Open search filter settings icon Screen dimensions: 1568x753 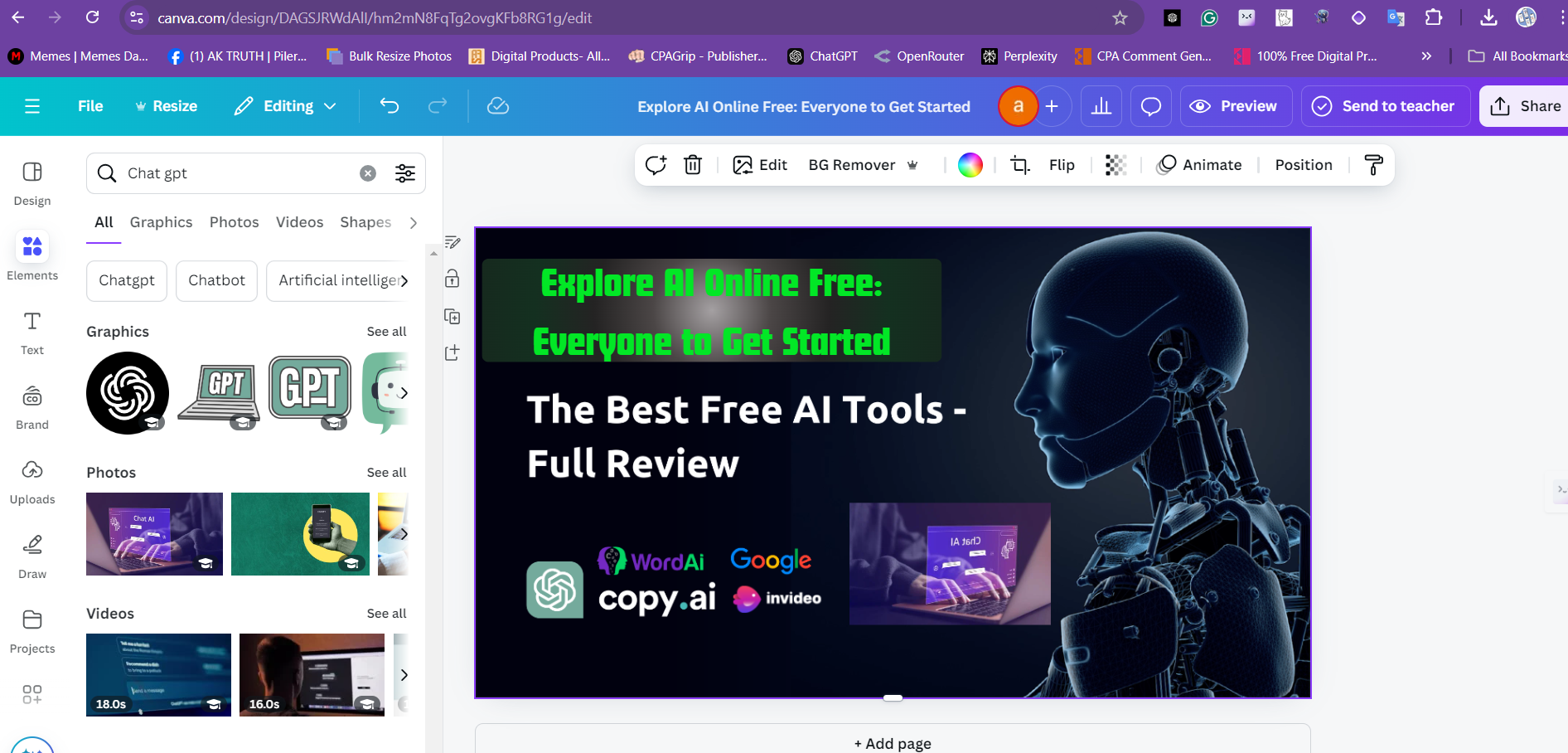pos(405,173)
